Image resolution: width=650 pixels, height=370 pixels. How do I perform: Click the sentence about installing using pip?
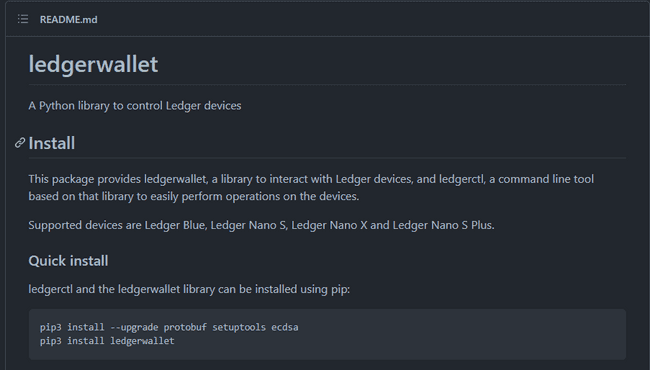coord(189,289)
